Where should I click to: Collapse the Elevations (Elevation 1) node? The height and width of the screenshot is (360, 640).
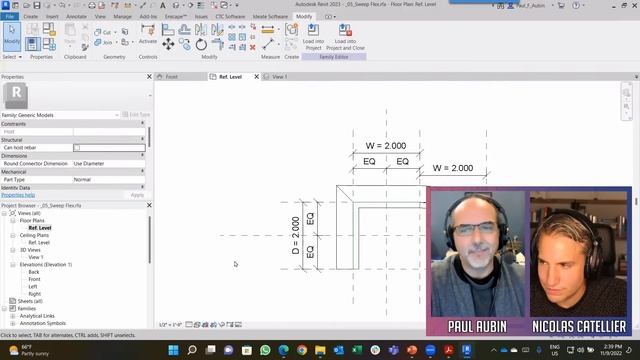[x=13, y=264]
